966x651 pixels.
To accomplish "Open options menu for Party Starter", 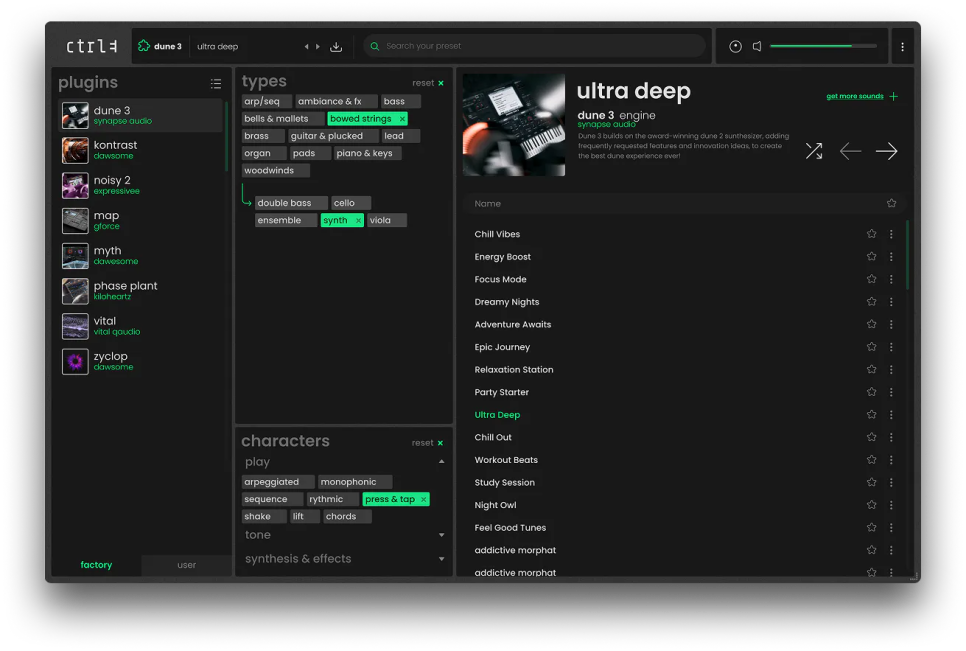I will click(x=891, y=392).
